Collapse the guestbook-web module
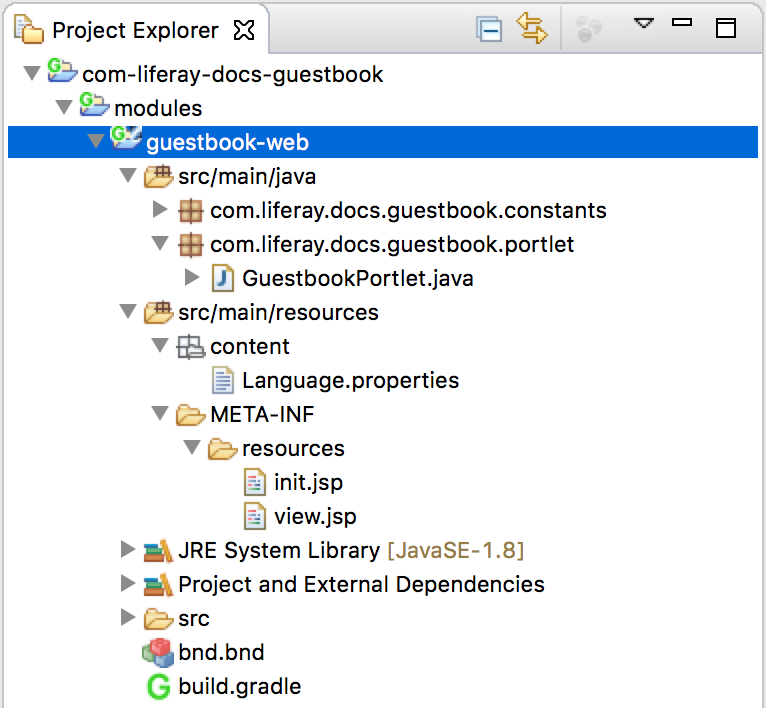Screen dimensions: 766x708 (96, 142)
